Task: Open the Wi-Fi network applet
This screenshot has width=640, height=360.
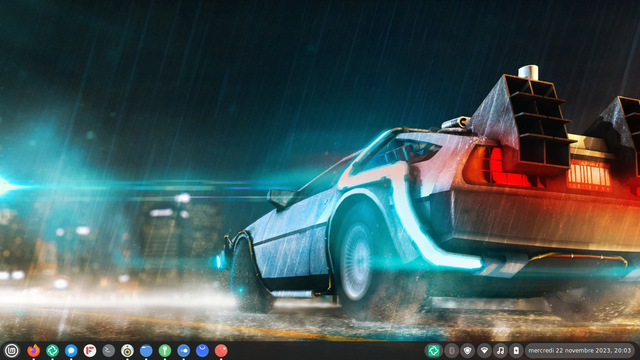Action: tap(484, 350)
